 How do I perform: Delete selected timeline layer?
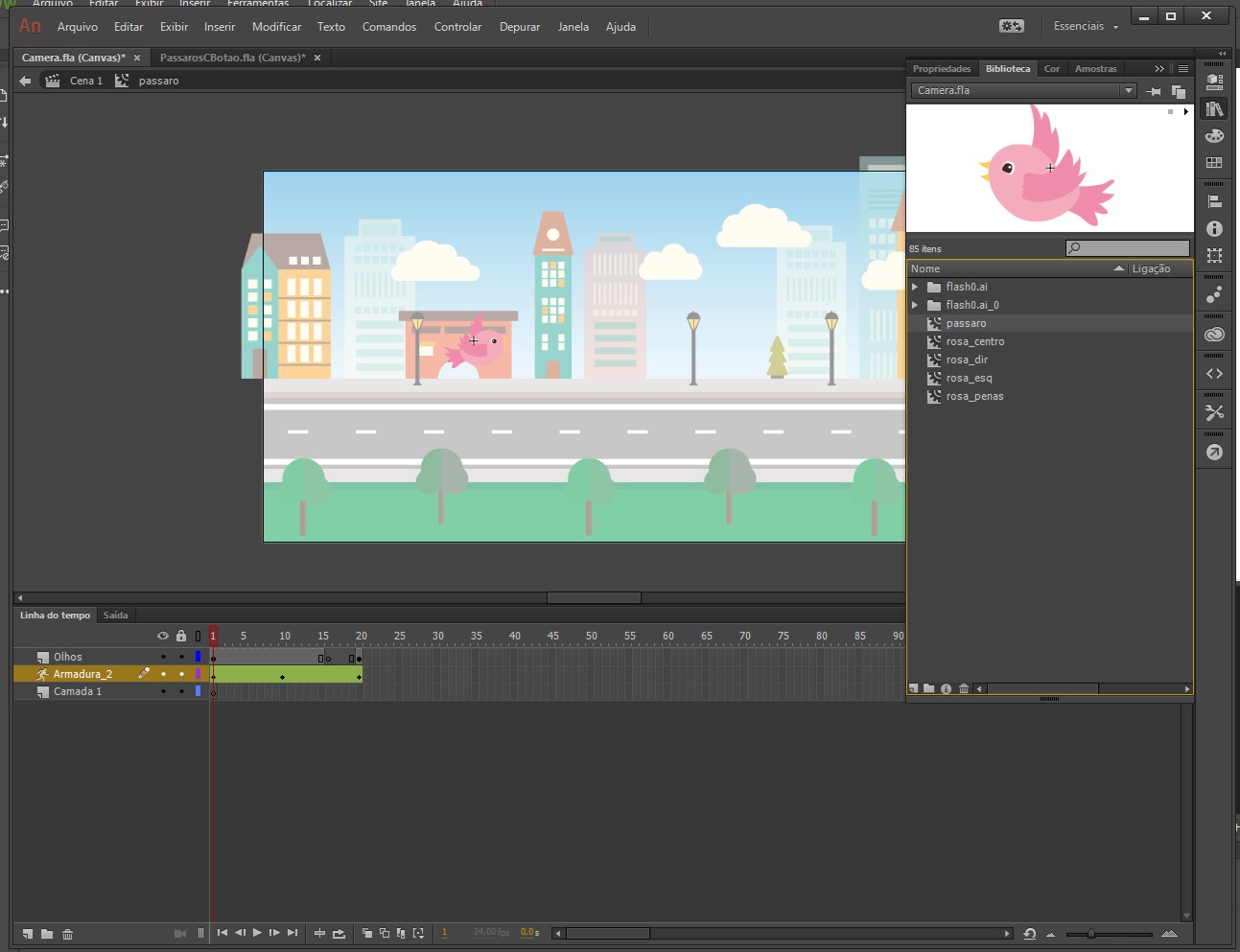click(x=67, y=934)
